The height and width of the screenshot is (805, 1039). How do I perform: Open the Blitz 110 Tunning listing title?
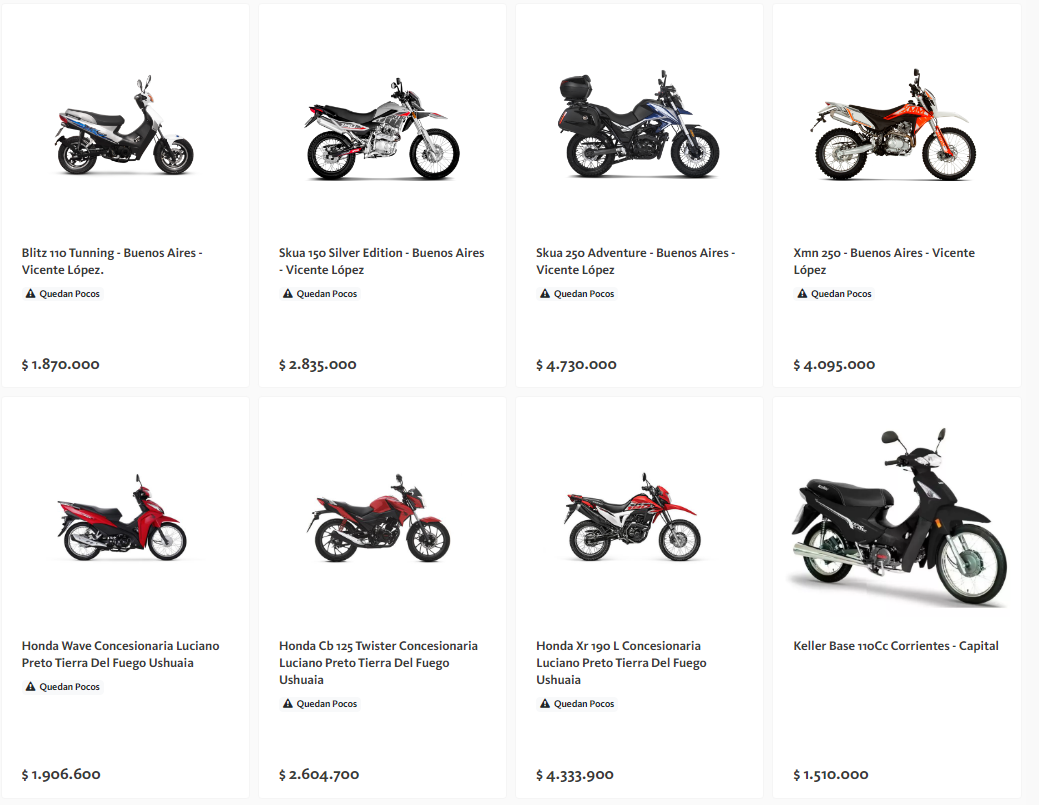tap(112, 261)
